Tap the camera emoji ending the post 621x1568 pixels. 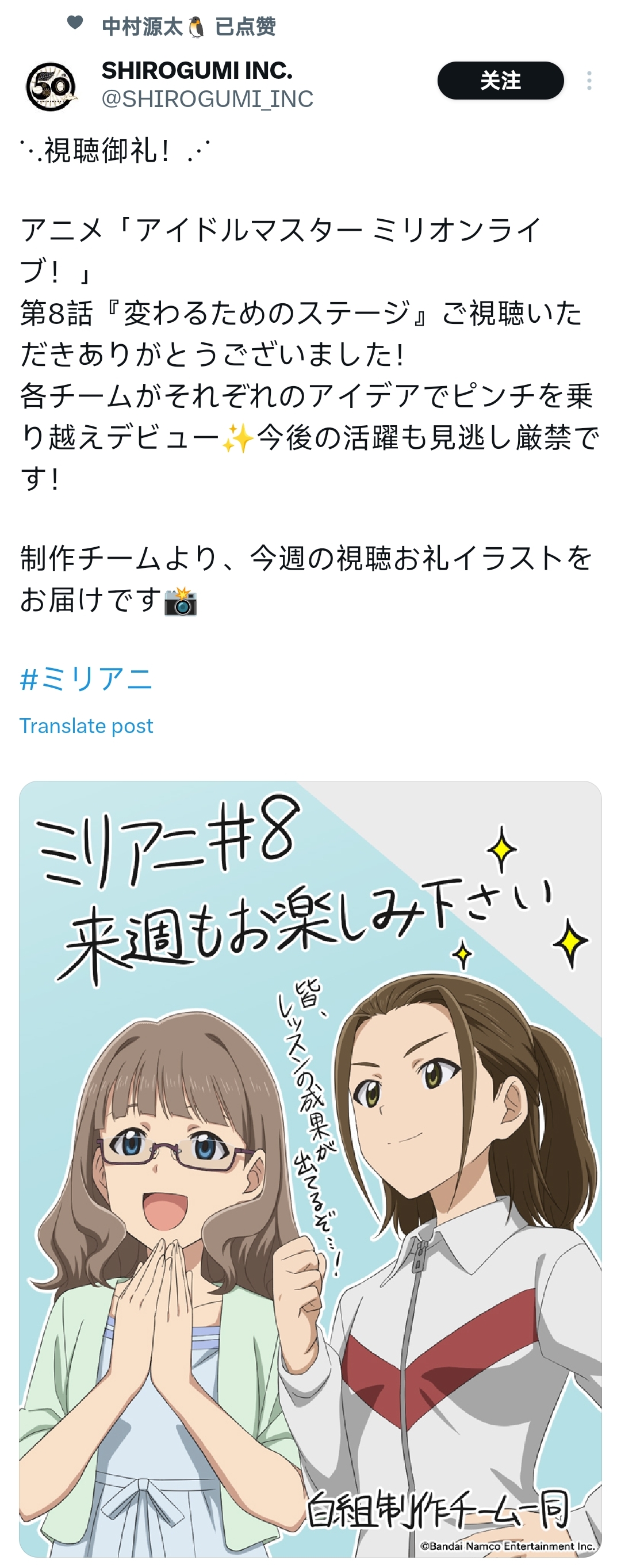pyautogui.click(x=181, y=601)
